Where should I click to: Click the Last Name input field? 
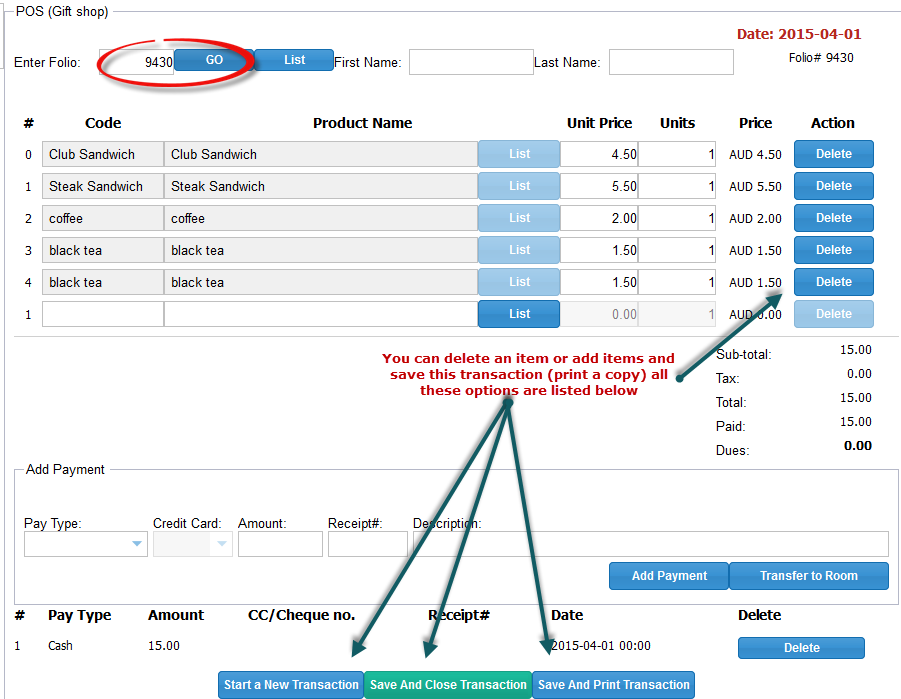click(671, 62)
